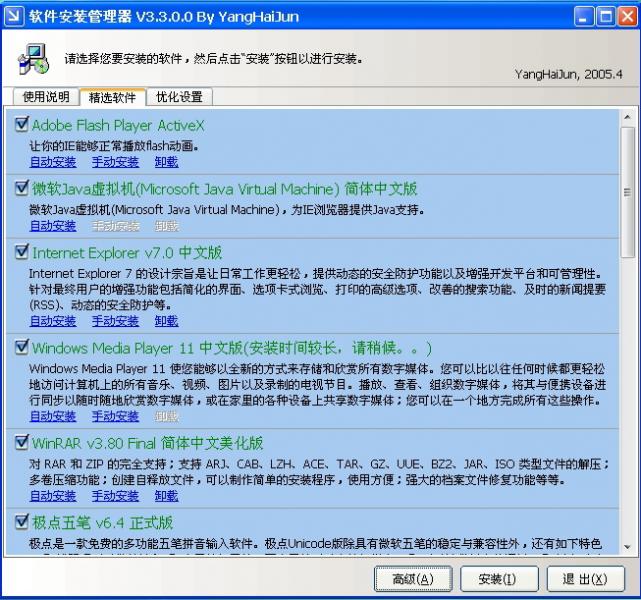Image resolution: width=641 pixels, height=600 pixels.
Task: Click 自动安装 link under Internet Explorer v7.0
Action: click(53, 321)
